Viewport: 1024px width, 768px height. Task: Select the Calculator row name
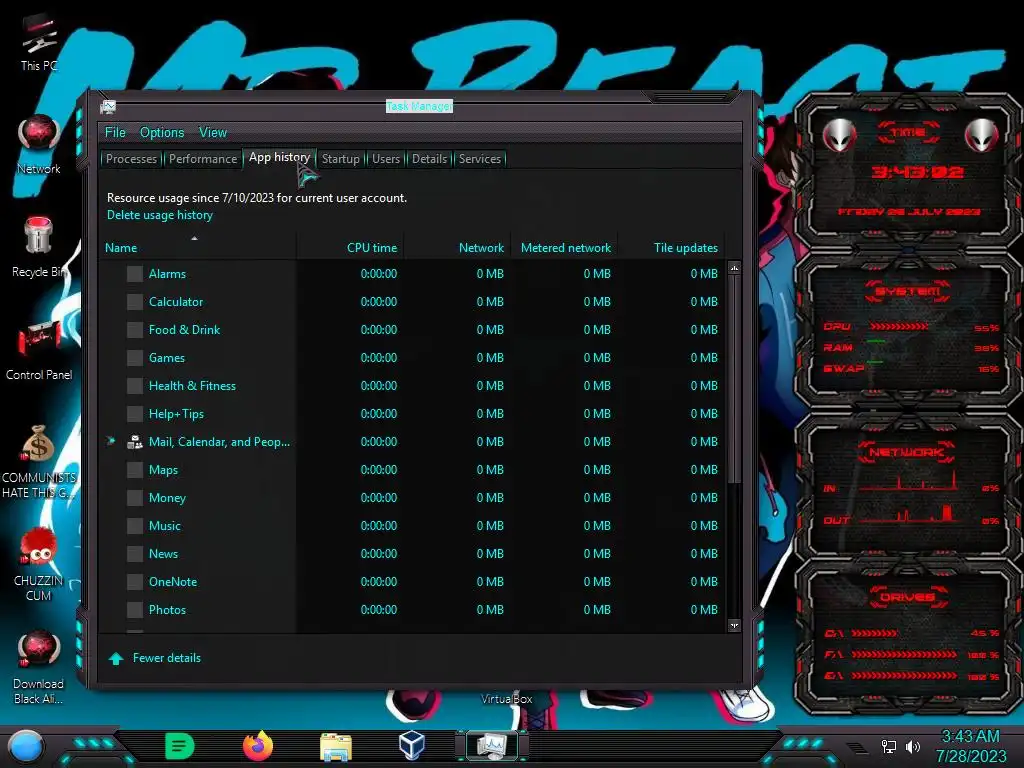click(x=176, y=302)
